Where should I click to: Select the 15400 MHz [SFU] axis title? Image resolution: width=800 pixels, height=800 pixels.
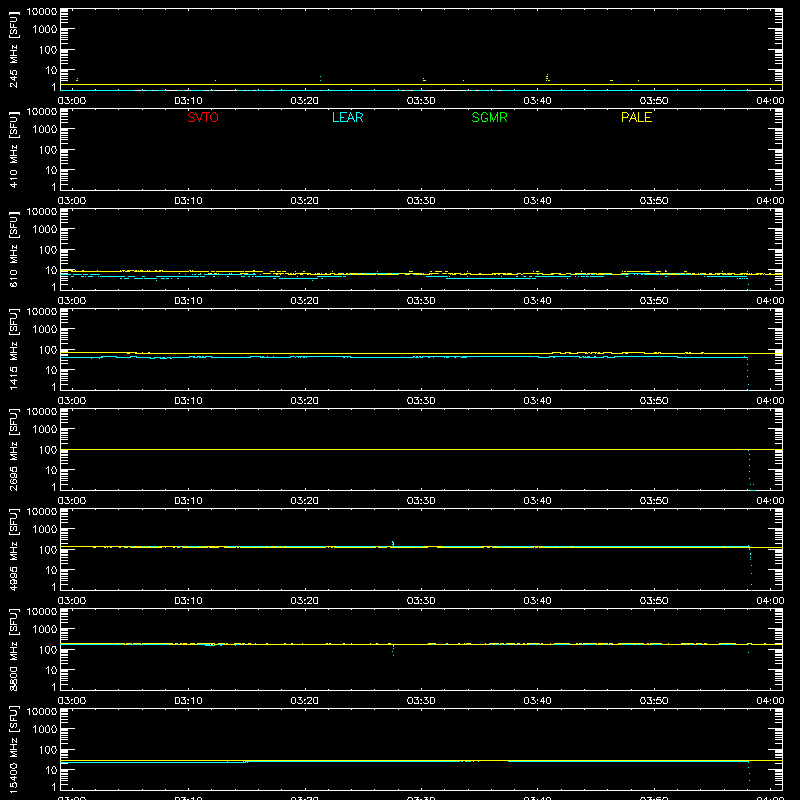pos(13,749)
